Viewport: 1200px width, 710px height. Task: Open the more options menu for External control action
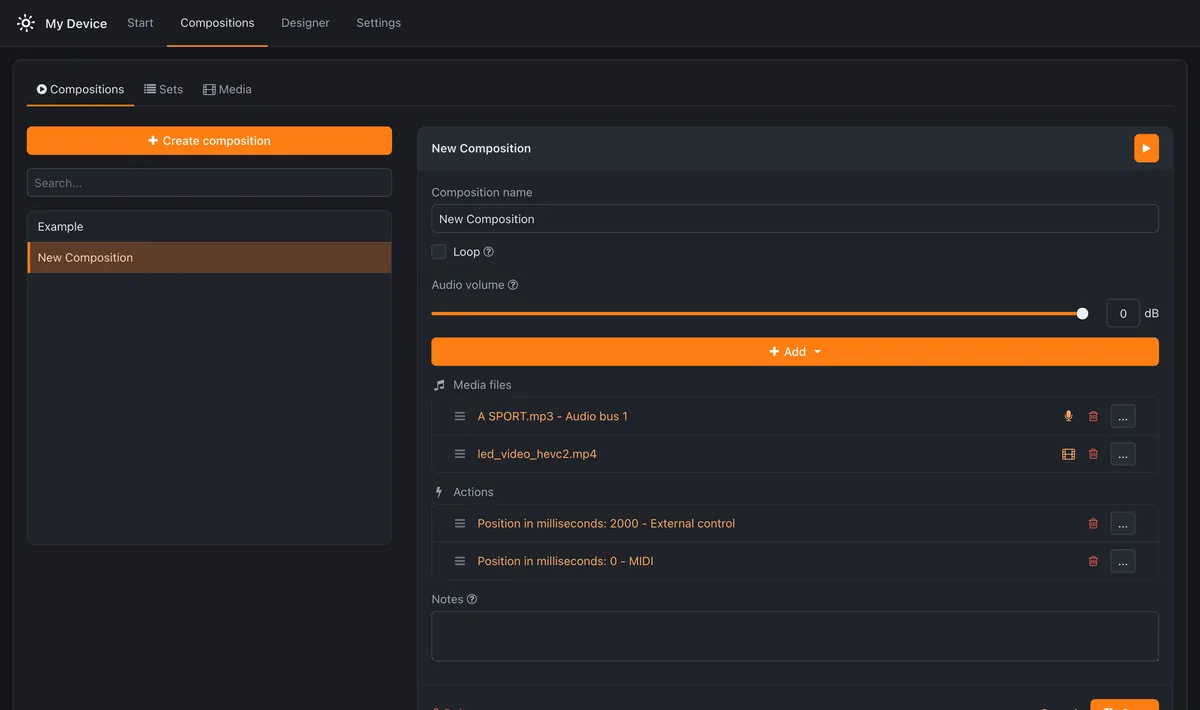[1123, 523]
